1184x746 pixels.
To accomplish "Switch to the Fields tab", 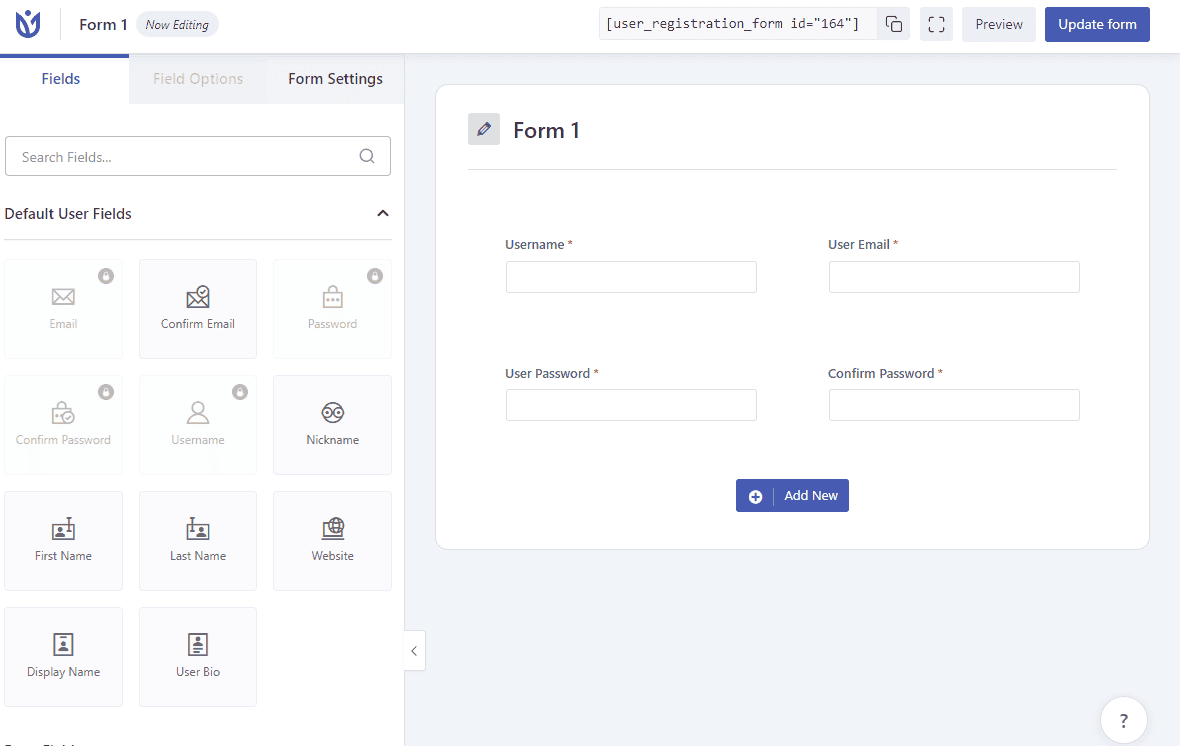I will [60, 78].
